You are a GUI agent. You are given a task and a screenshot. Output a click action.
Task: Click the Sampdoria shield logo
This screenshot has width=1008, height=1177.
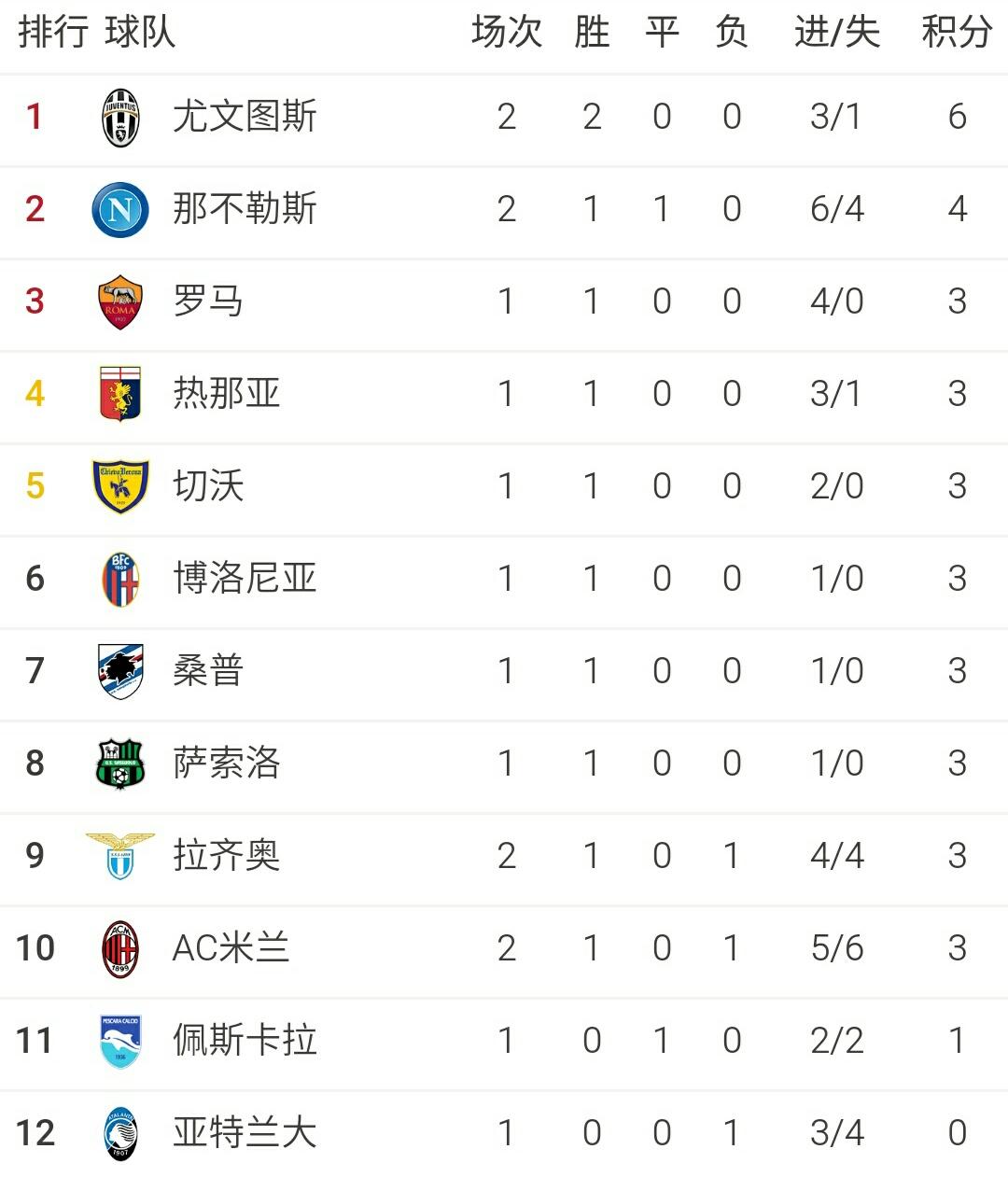120,671
